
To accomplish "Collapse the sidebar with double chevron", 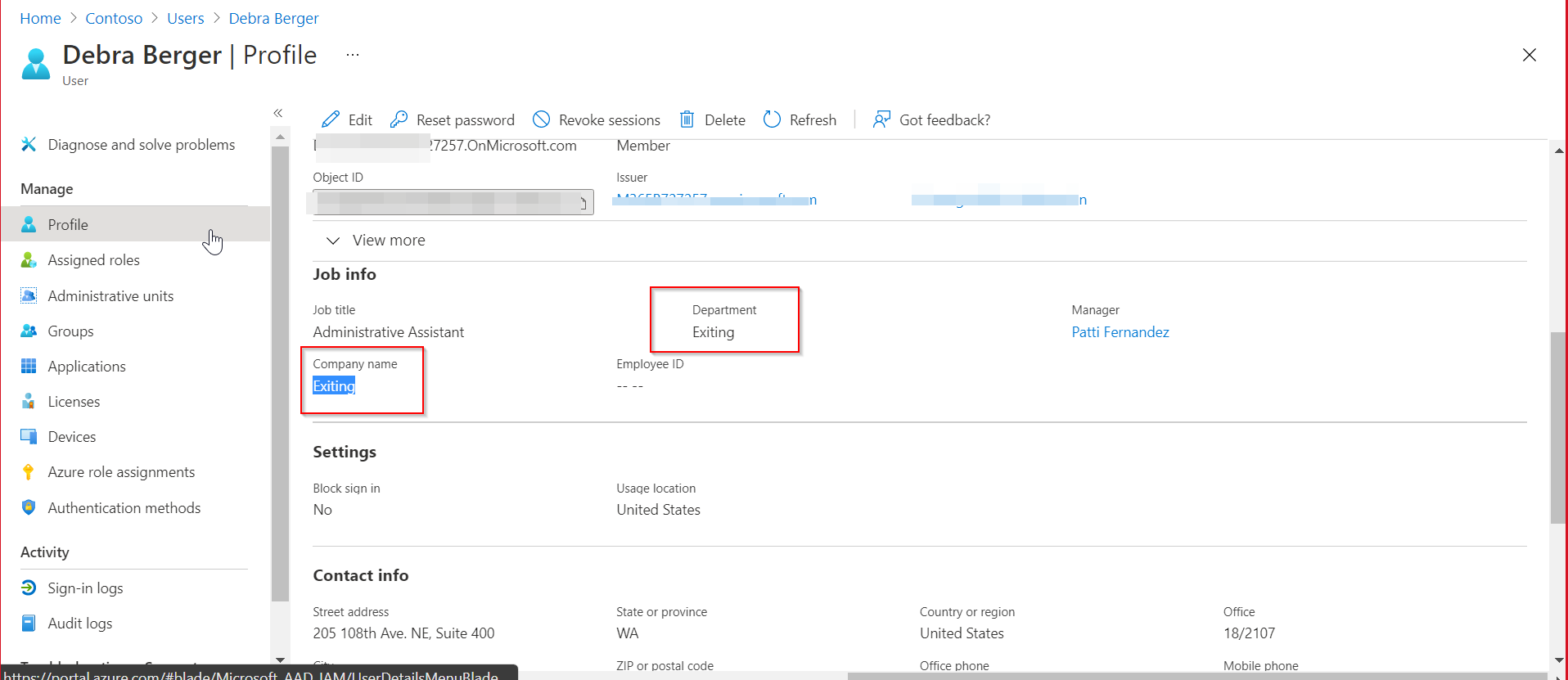I will coord(278,113).
